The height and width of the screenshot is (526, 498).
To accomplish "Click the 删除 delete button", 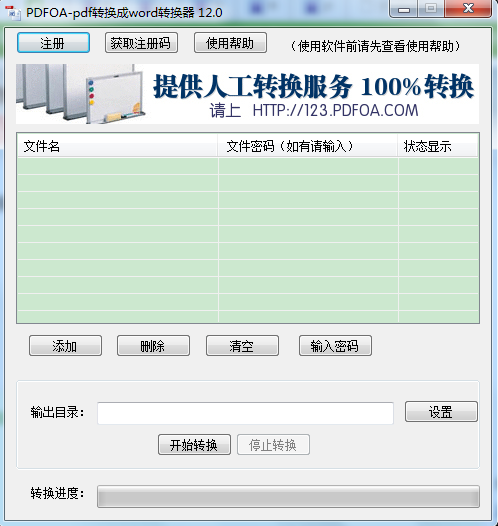I will pyautogui.click(x=153, y=346).
